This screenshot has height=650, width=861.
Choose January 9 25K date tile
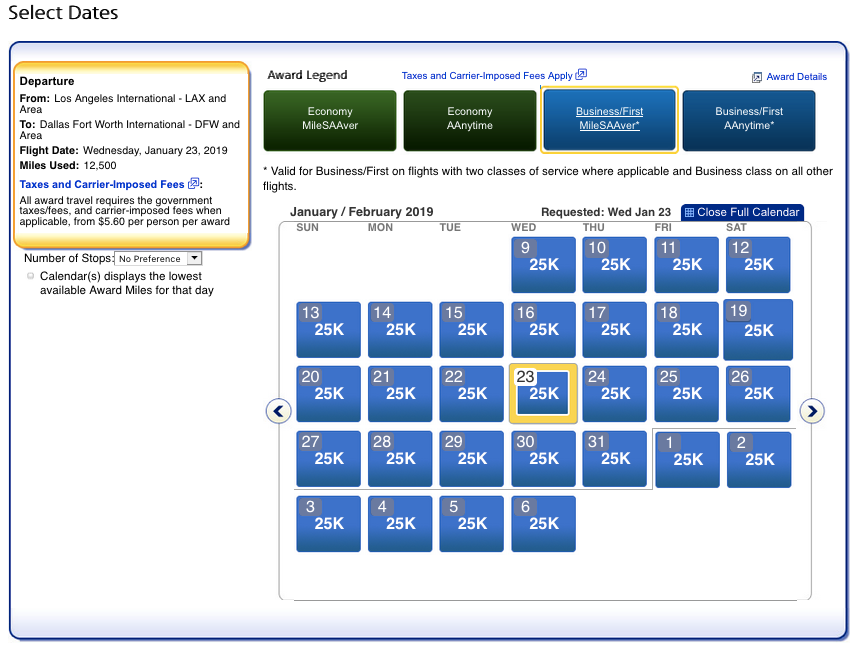pos(543,264)
